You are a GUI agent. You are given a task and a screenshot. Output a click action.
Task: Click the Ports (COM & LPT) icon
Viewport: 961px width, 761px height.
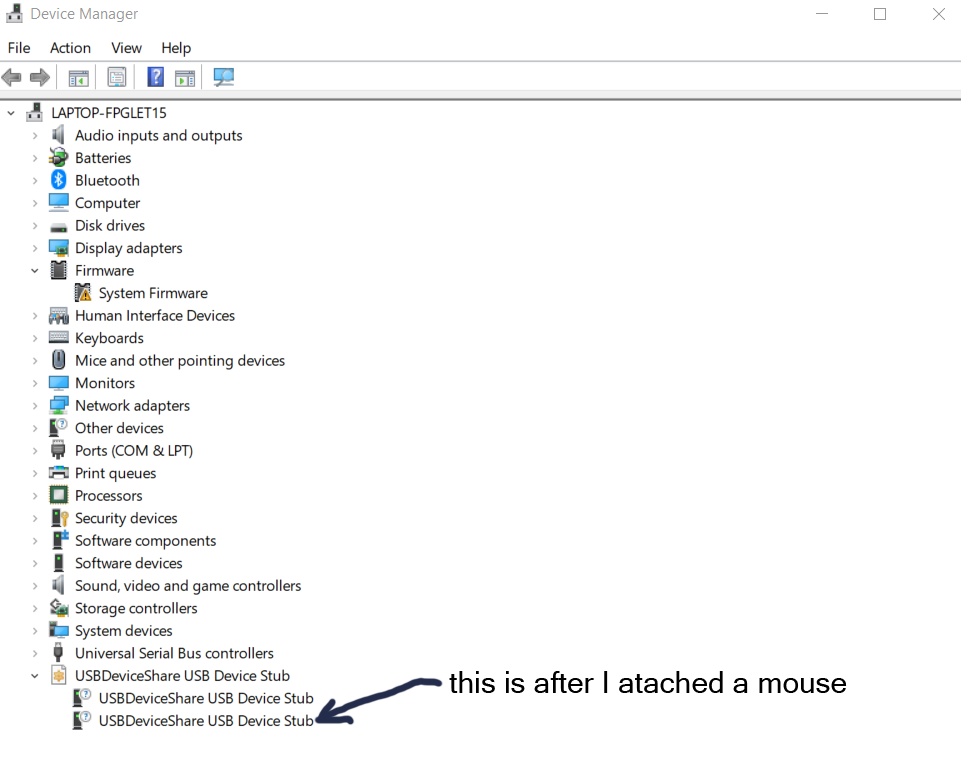58,450
